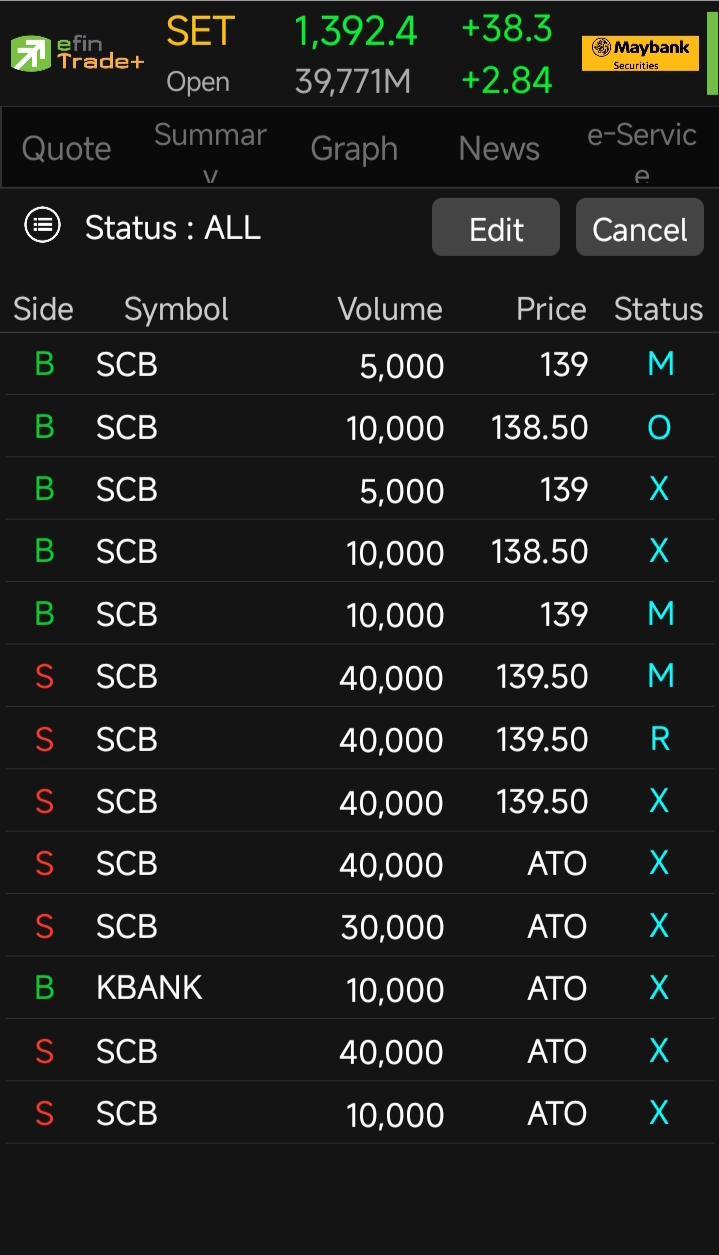The width and height of the screenshot is (719, 1255).
Task: Click the Symbol column header
Action: click(x=176, y=310)
